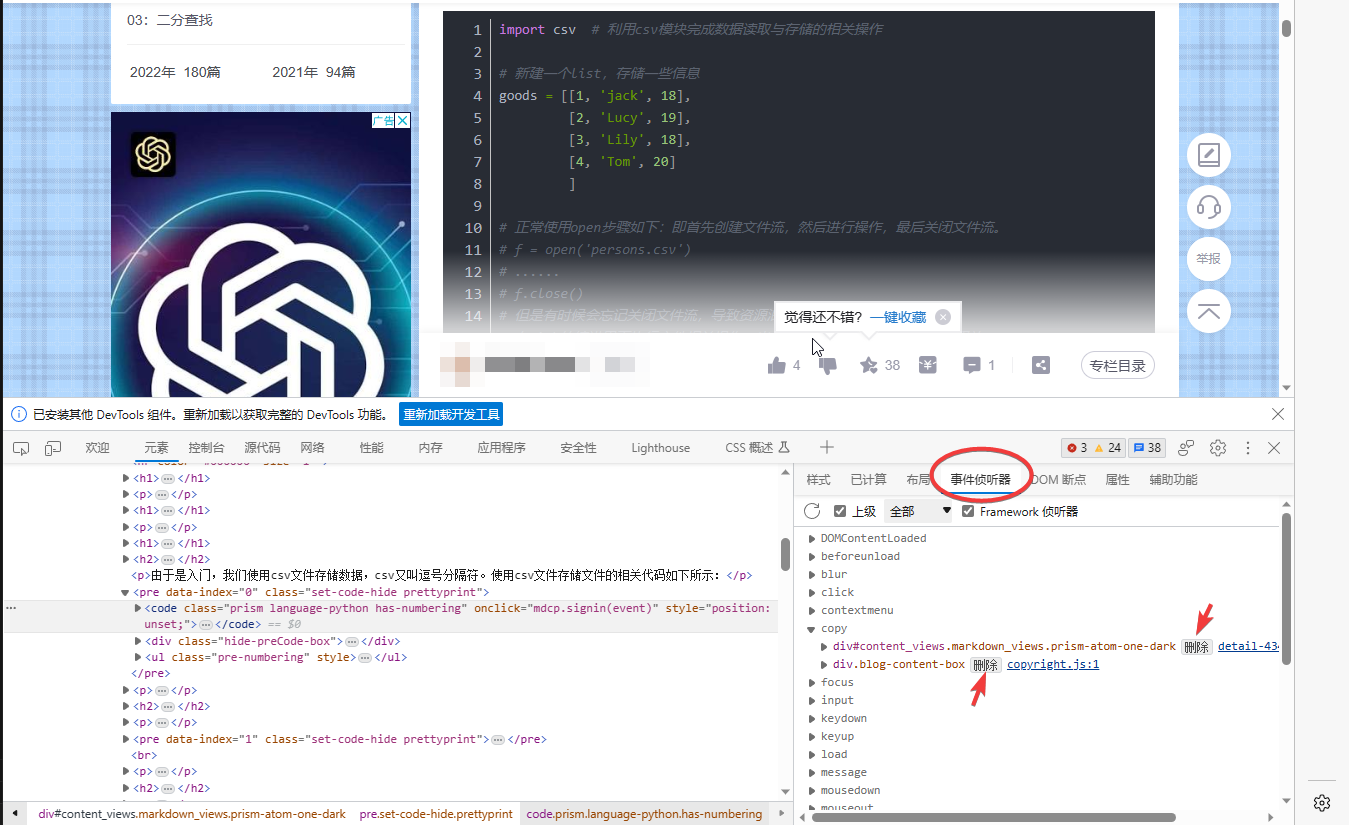1349x825 pixels.
Task: Open the 属性 properties sub-tab
Action: pyautogui.click(x=1117, y=480)
